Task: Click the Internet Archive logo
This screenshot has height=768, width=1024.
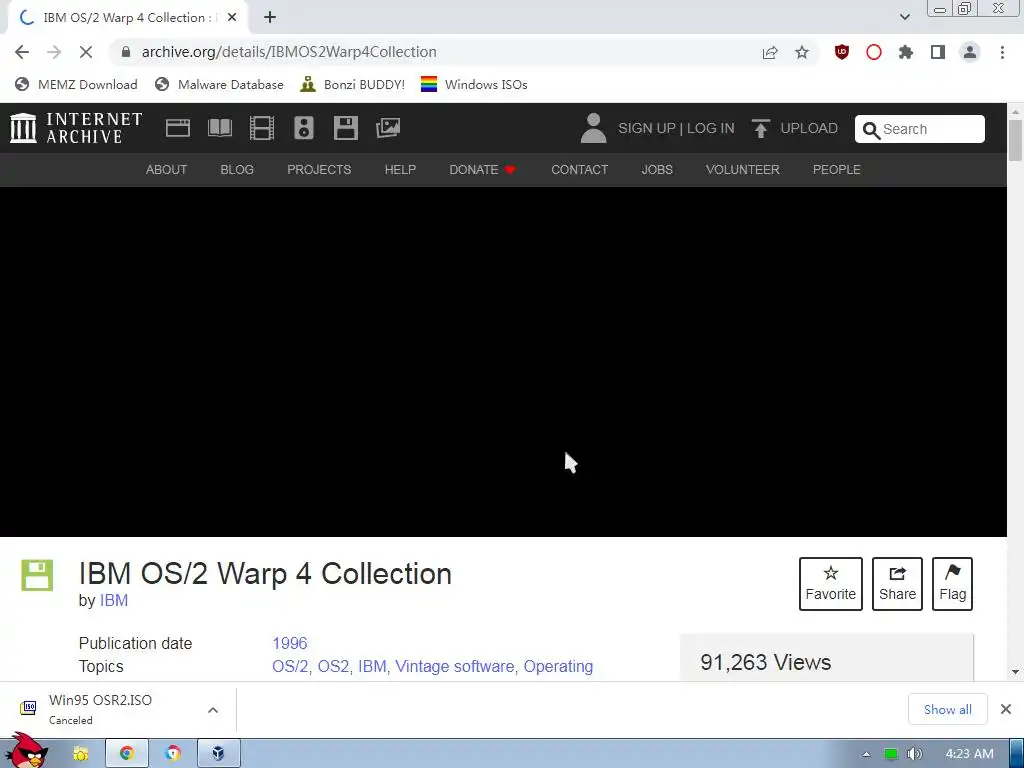Action: click(x=76, y=128)
